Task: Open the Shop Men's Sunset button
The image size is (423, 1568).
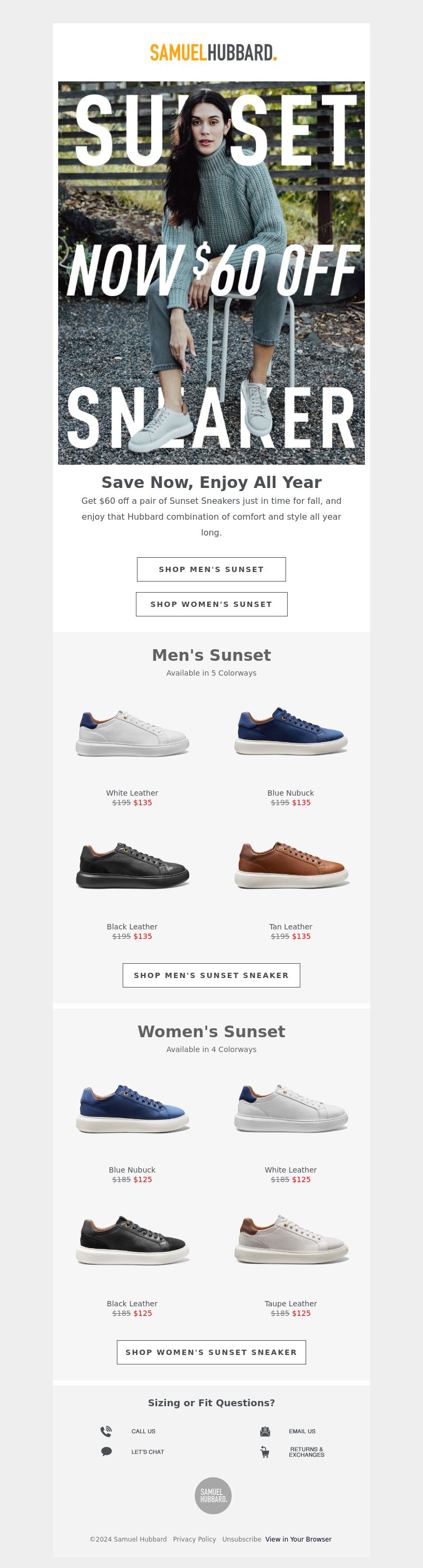Action: pos(211,569)
